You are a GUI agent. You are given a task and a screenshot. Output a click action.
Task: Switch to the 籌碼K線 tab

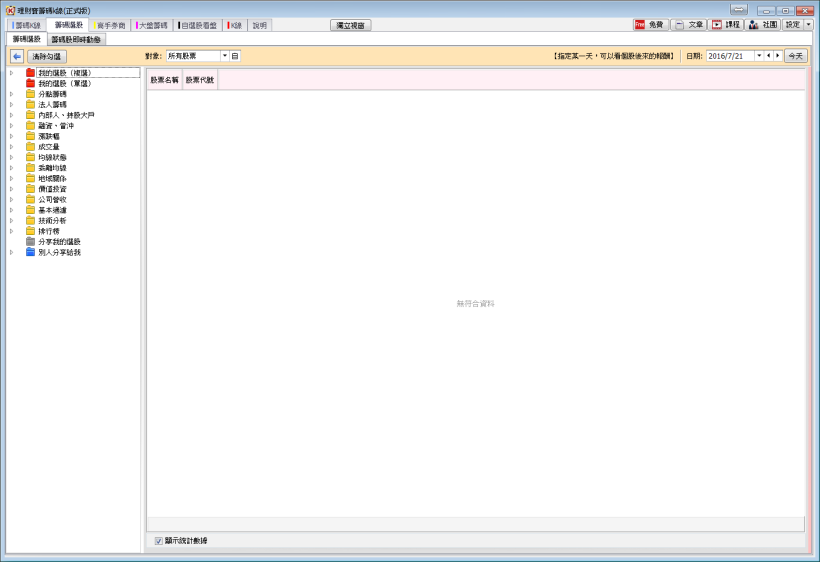(x=27, y=25)
